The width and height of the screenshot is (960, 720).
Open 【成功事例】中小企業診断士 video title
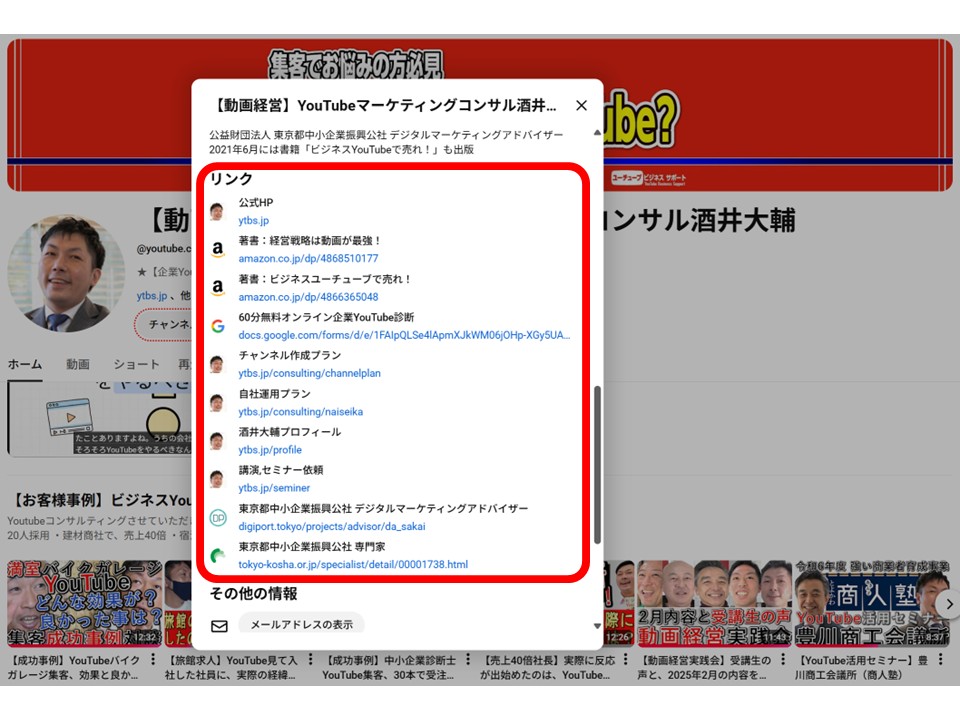(389, 667)
